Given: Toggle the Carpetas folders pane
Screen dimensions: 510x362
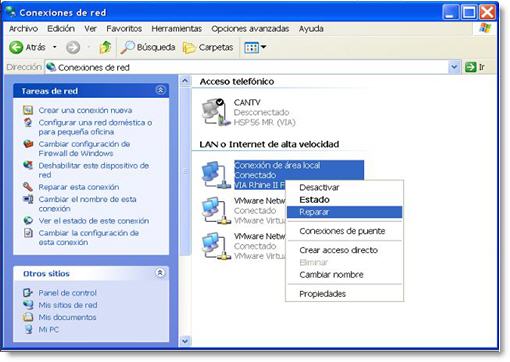Looking at the screenshot, I should (x=208, y=47).
